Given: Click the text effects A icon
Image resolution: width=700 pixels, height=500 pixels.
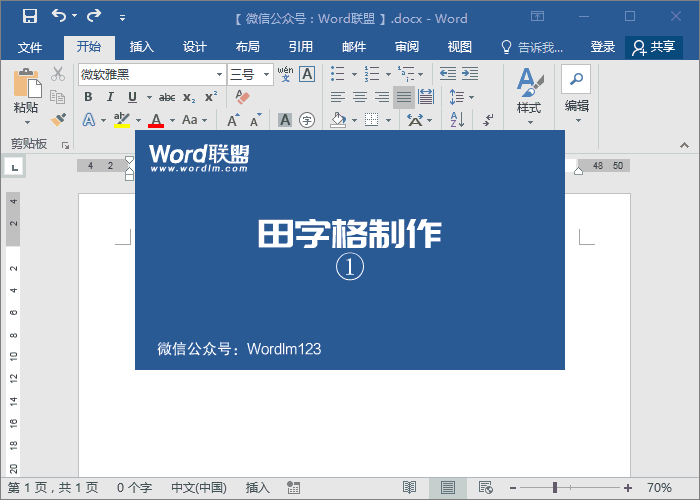Looking at the screenshot, I should click(89, 120).
